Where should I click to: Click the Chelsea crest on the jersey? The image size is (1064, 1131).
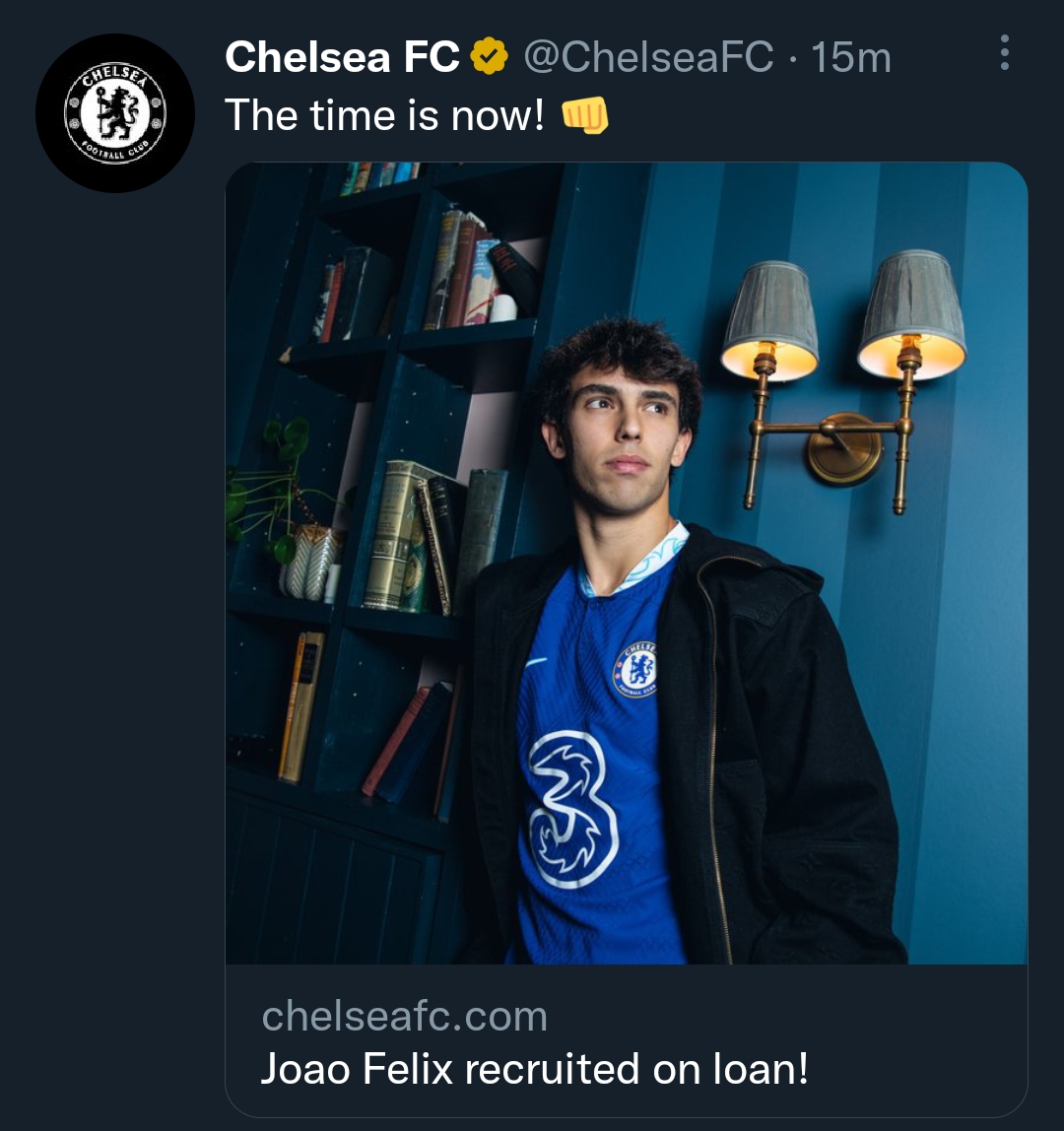(635, 670)
